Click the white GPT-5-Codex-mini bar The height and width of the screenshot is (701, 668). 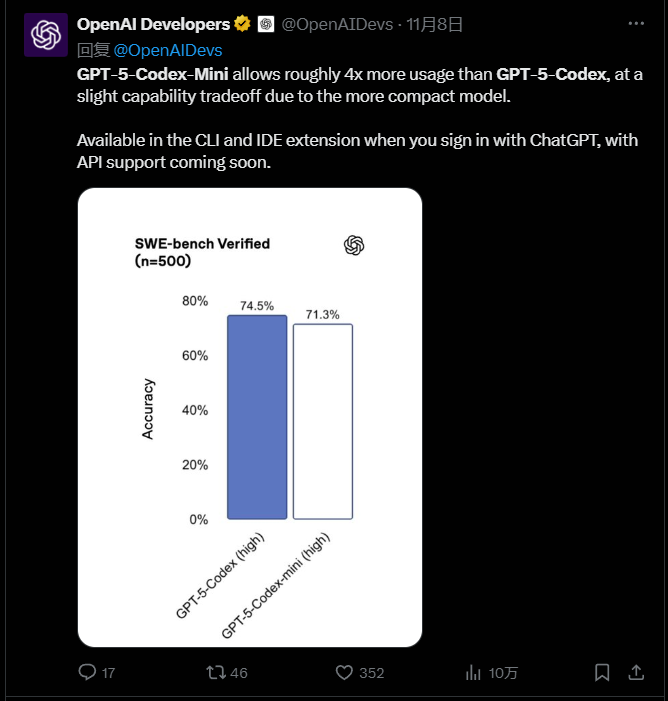coord(322,421)
